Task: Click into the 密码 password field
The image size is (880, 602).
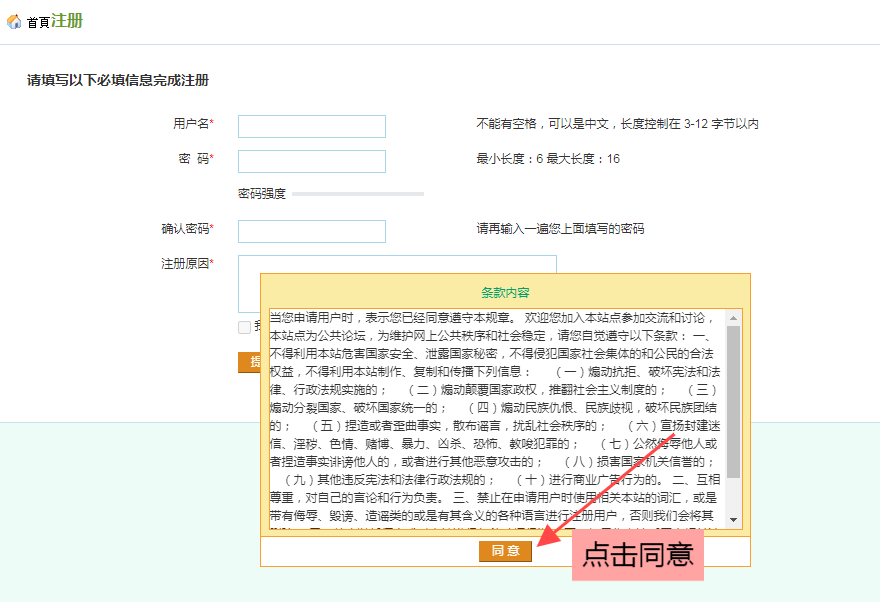Action: point(311,161)
